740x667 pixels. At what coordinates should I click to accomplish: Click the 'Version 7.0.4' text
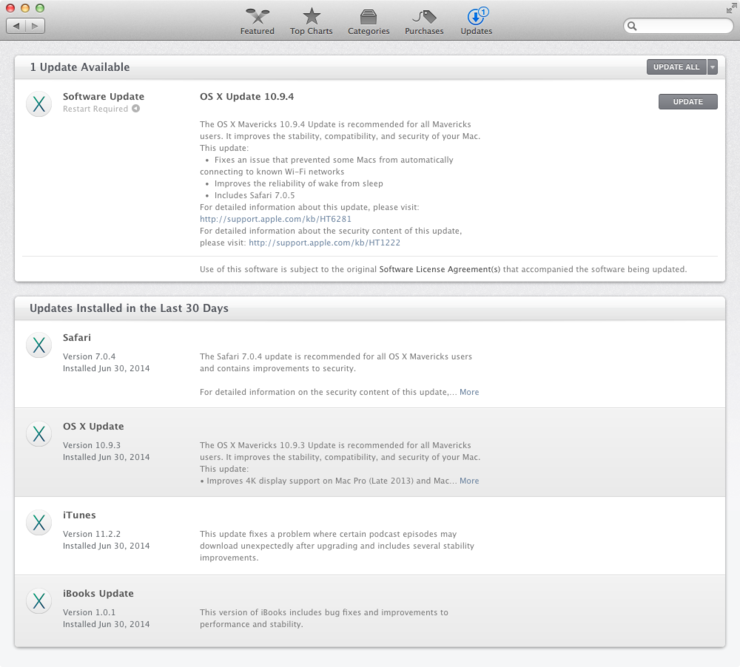pos(89,356)
